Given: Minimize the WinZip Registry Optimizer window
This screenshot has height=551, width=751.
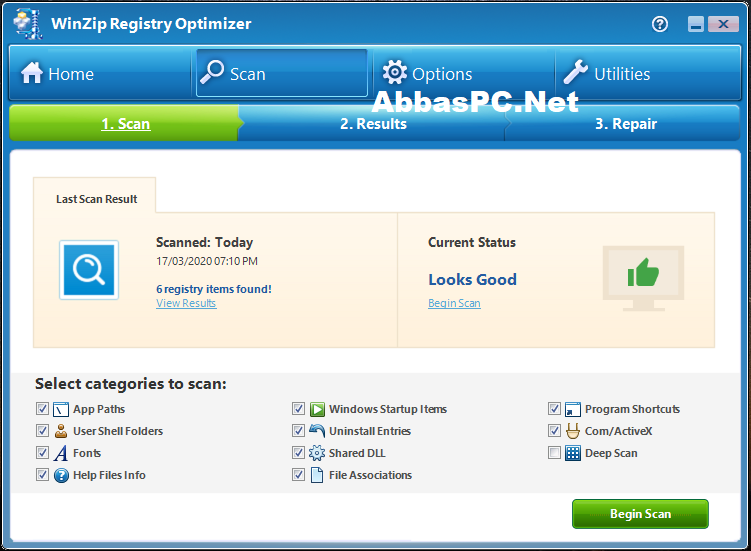Looking at the screenshot, I should [695, 24].
